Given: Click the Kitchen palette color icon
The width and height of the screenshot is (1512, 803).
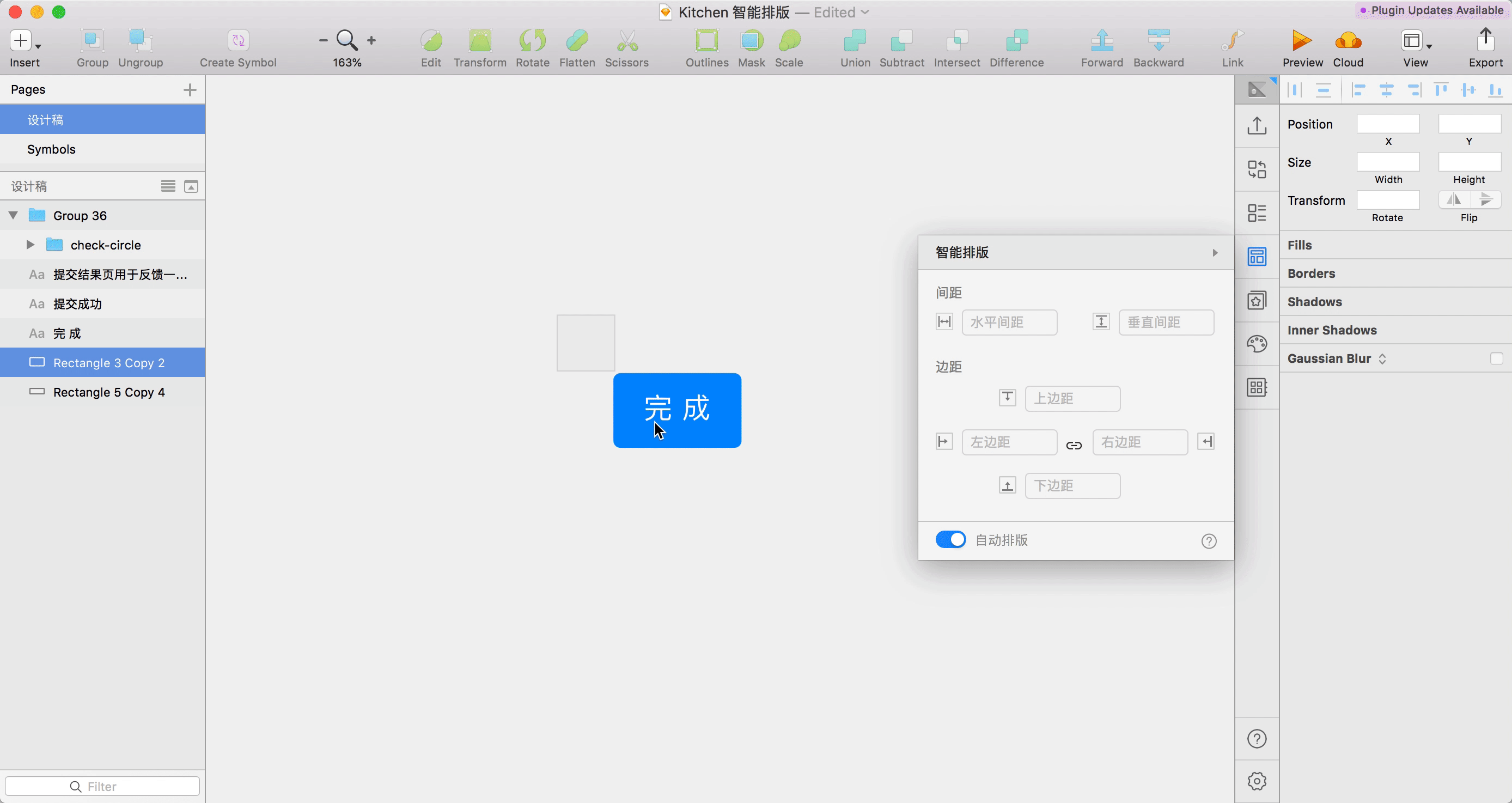Looking at the screenshot, I should pyautogui.click(x=1257, y=343).
